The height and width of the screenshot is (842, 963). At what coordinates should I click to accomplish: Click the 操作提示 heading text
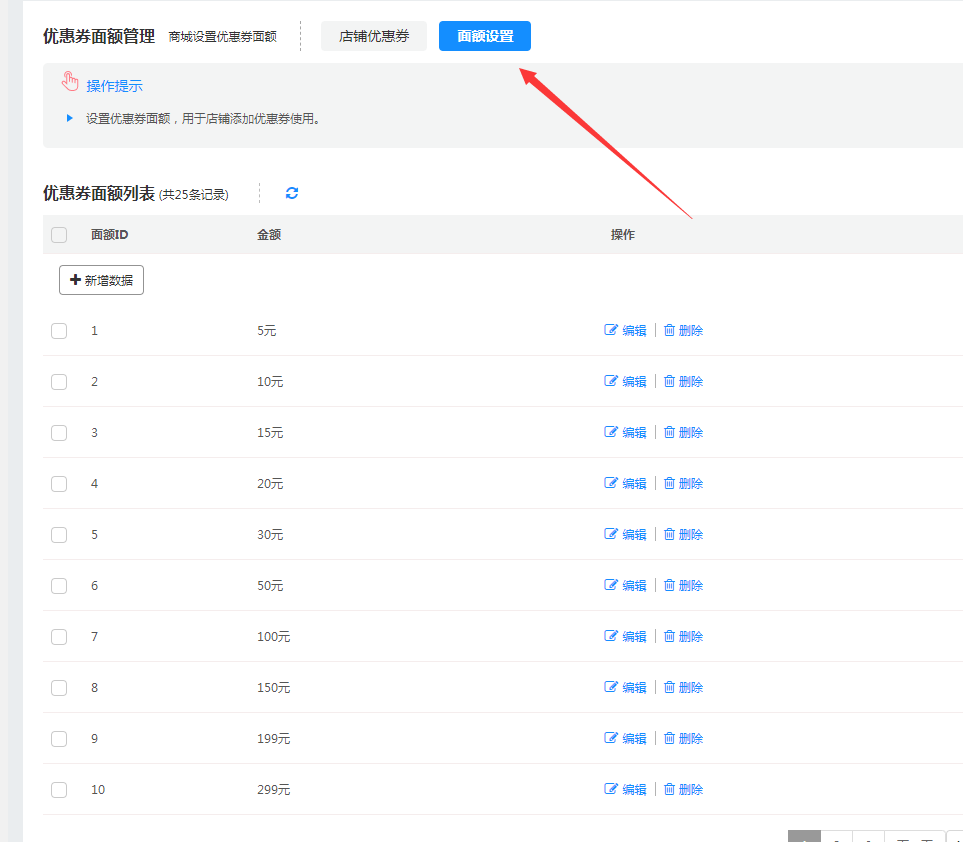(114, 86)
